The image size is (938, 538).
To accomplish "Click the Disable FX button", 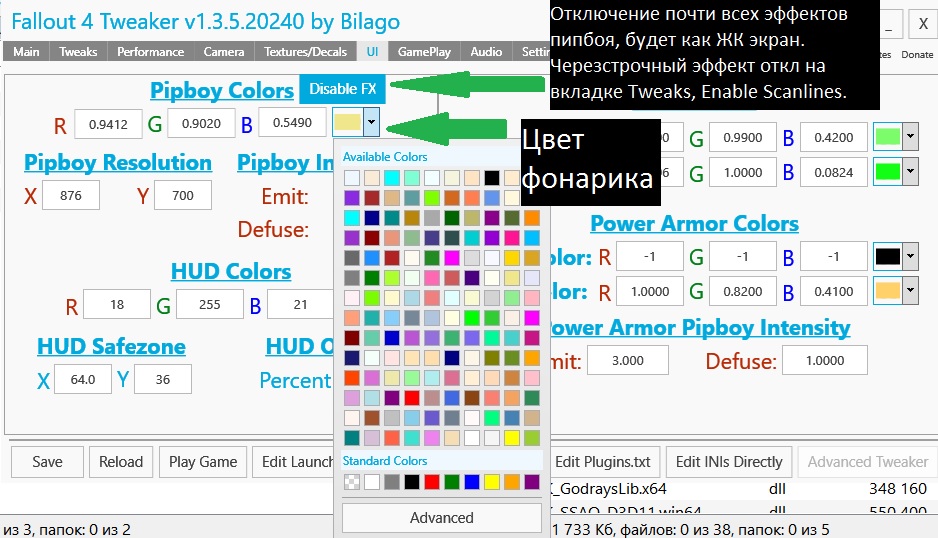I will pyautogui.click(x=342, y=89).
